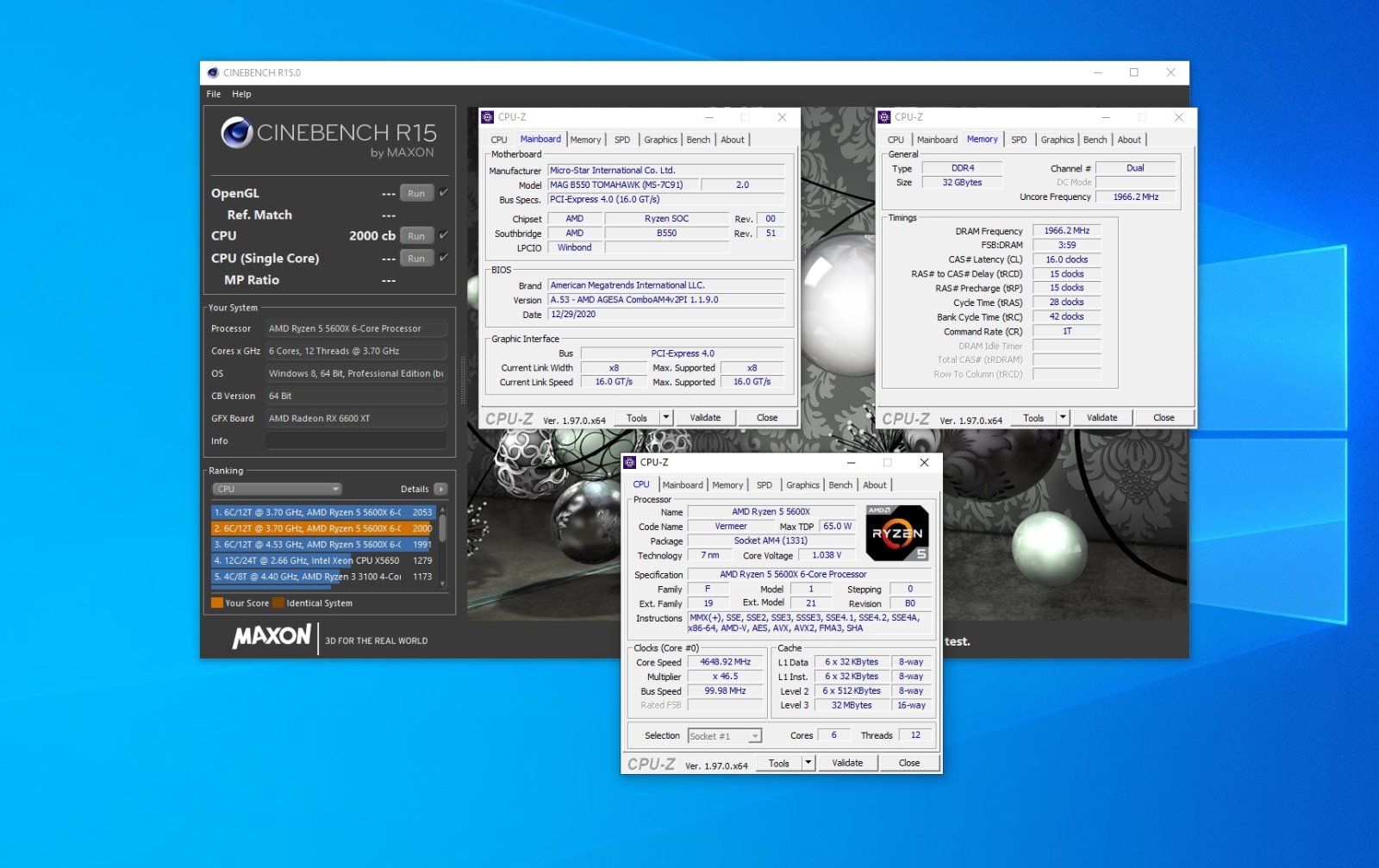Click the Info input field
This screenshot has height=868, width=1379.
355,440
